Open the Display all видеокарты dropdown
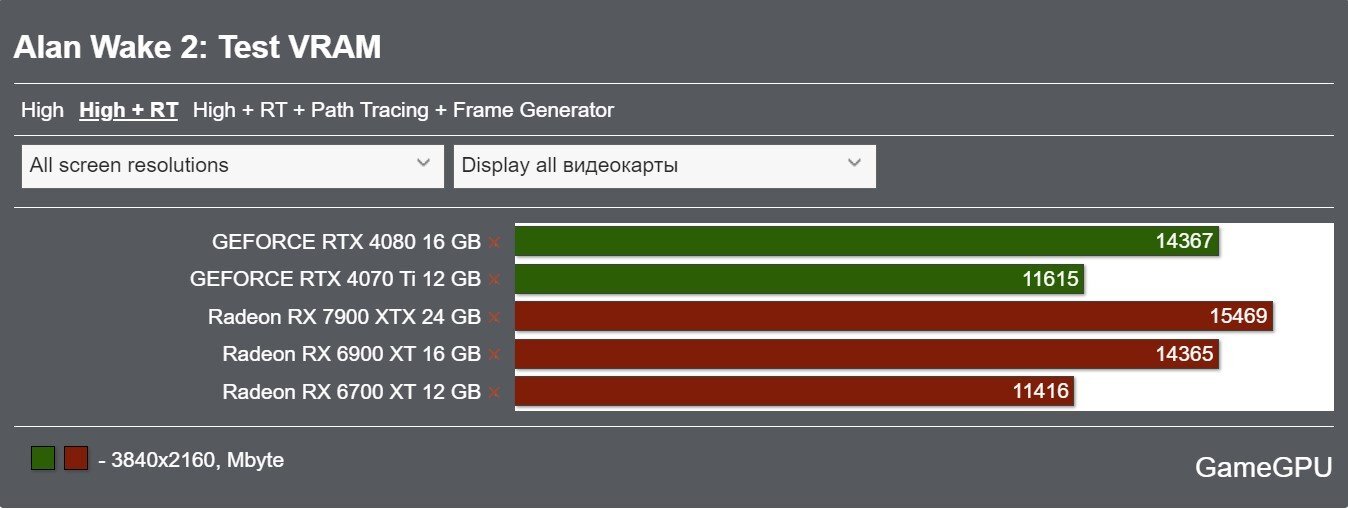 pyautogui.click(x=664, y=166)
